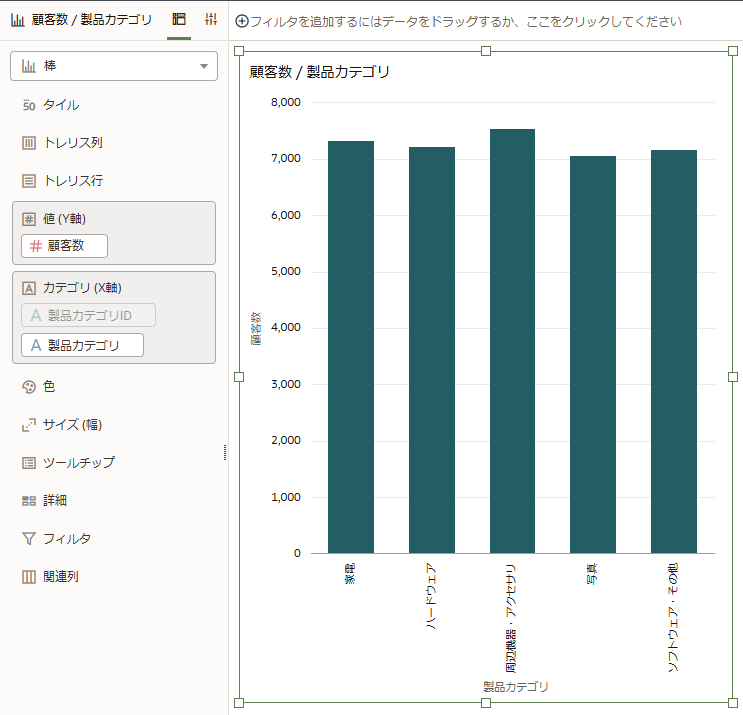Viewport: 743px width, 715px height.
Task: Click the ソフトウェア・その他 axis label
Action: coord(673,617)
